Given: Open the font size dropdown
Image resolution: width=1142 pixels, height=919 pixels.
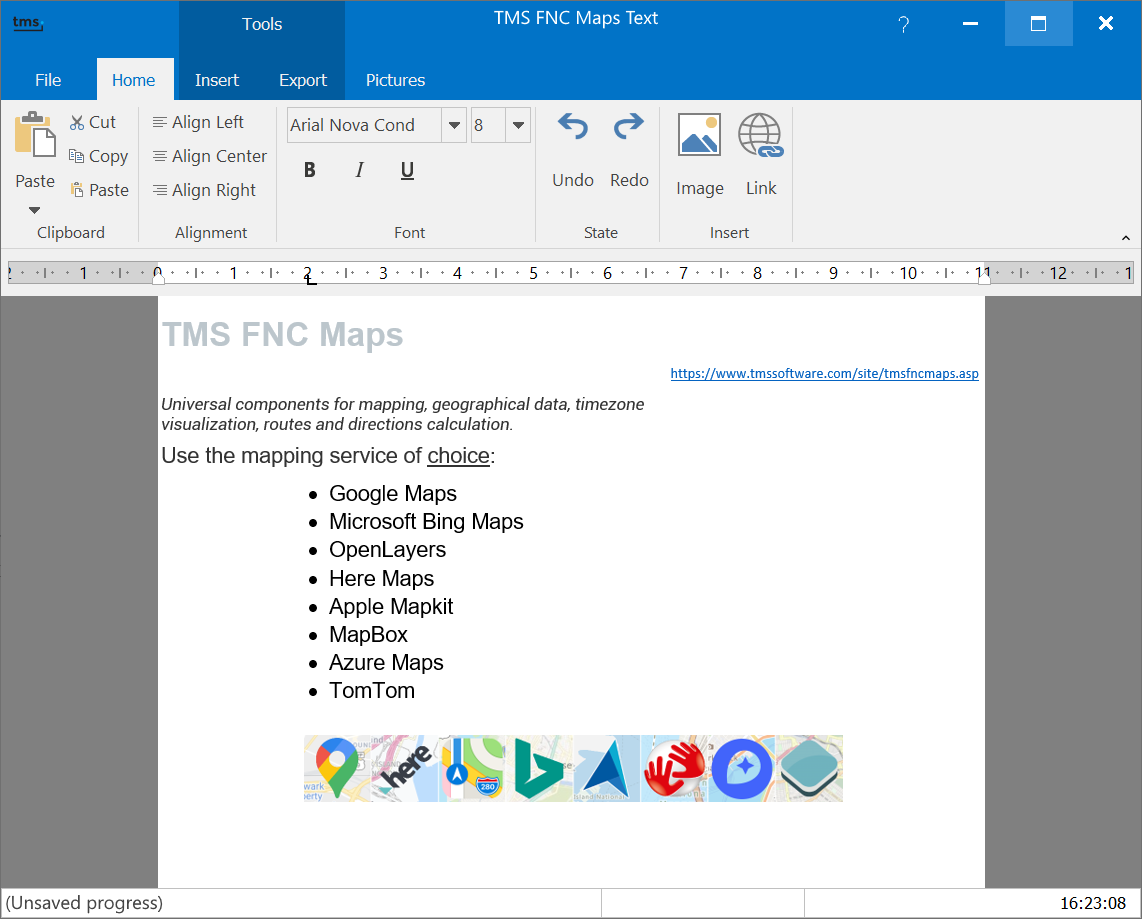Looking at the screenshot, I should [x=517, y=125].
